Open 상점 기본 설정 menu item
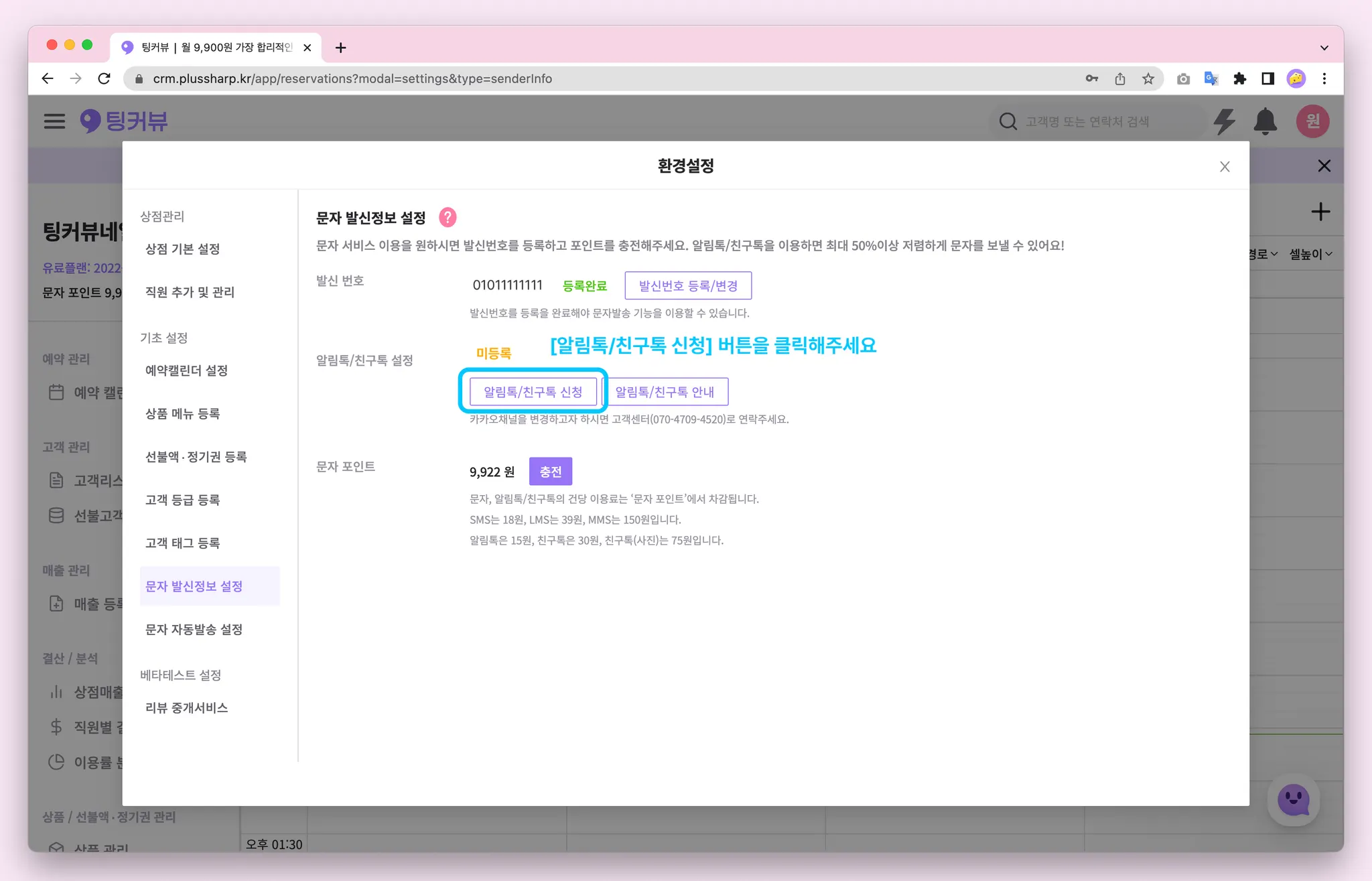The width and height of the screenshot is (1372, 881). click(x=182, y=249)
